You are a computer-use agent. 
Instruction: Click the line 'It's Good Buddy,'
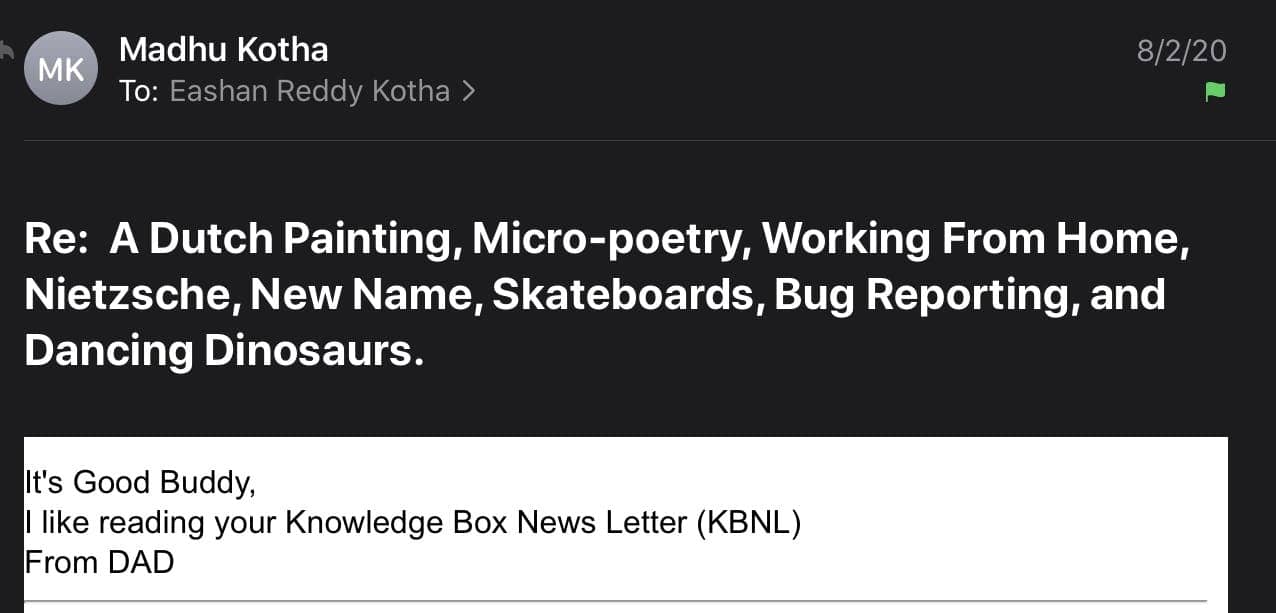click(x=140, y=482)
